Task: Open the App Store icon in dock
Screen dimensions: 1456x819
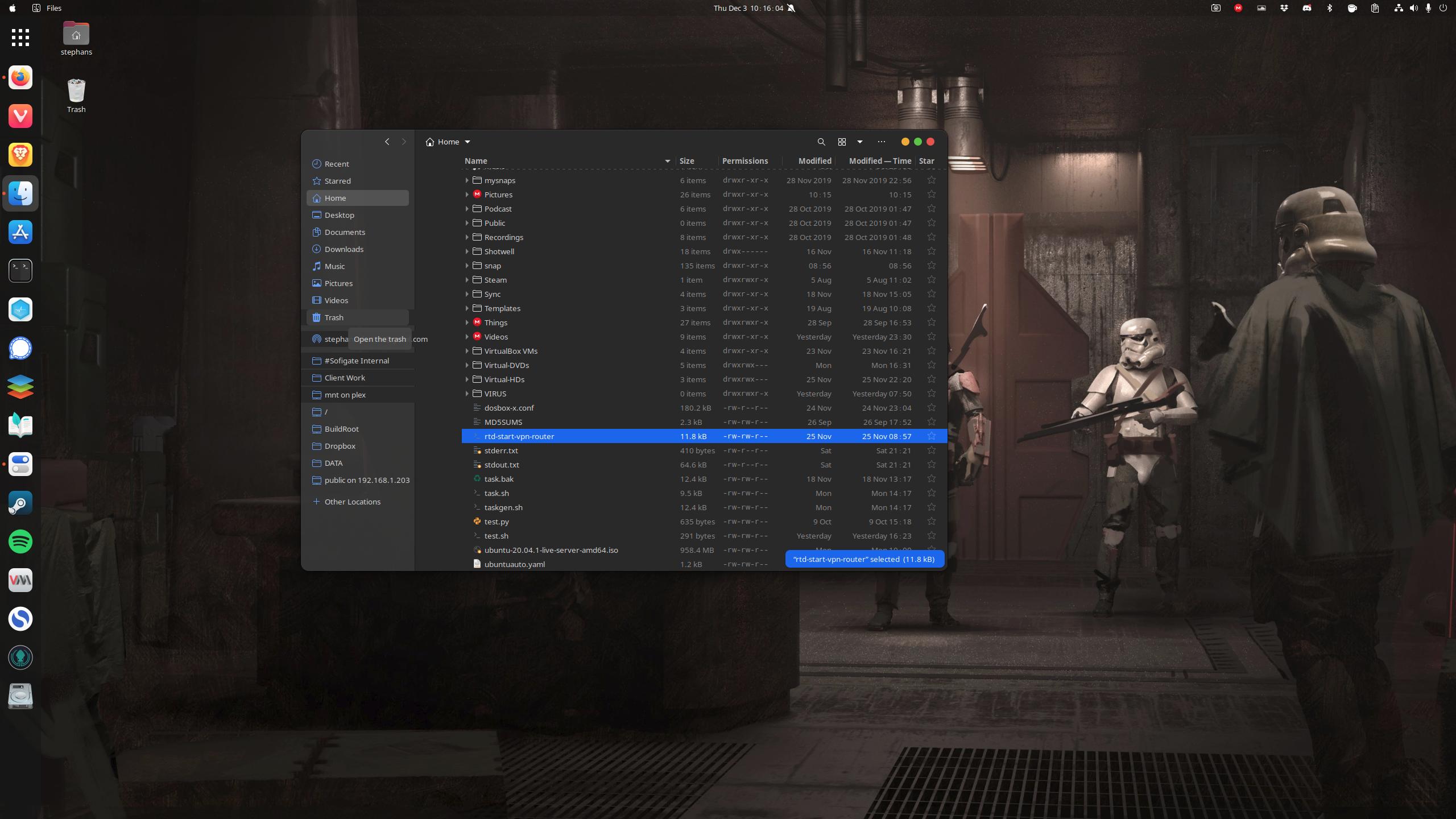Action: [20, 232]
